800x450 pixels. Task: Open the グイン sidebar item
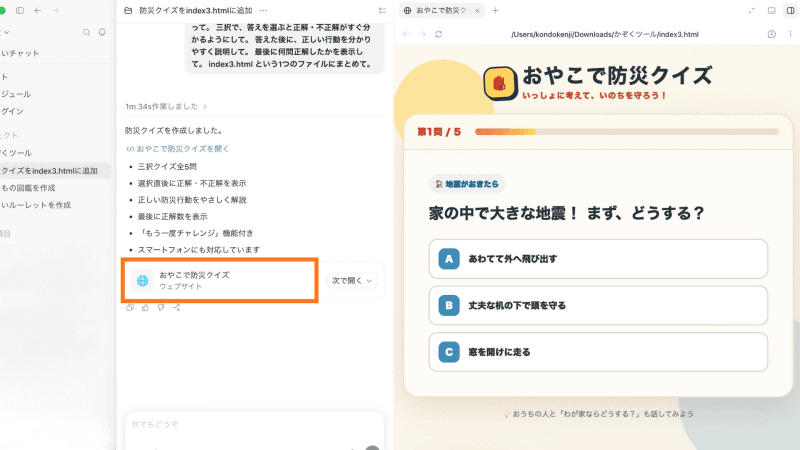click(x=12, y=111)
